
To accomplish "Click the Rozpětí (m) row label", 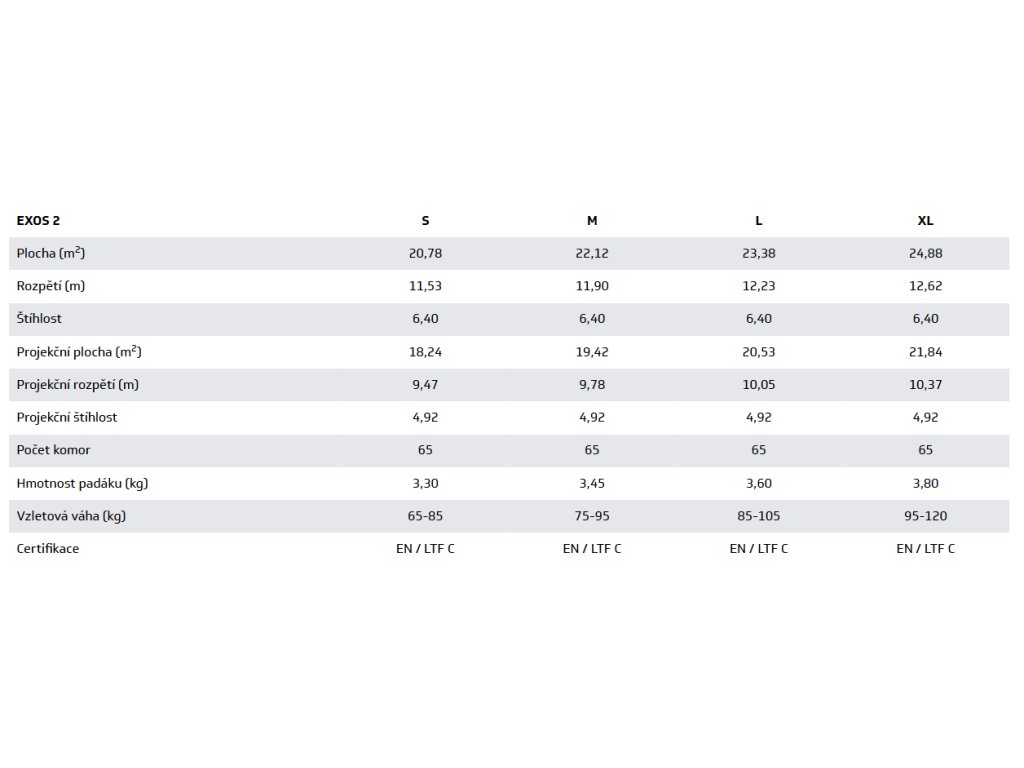I will 51,286.
